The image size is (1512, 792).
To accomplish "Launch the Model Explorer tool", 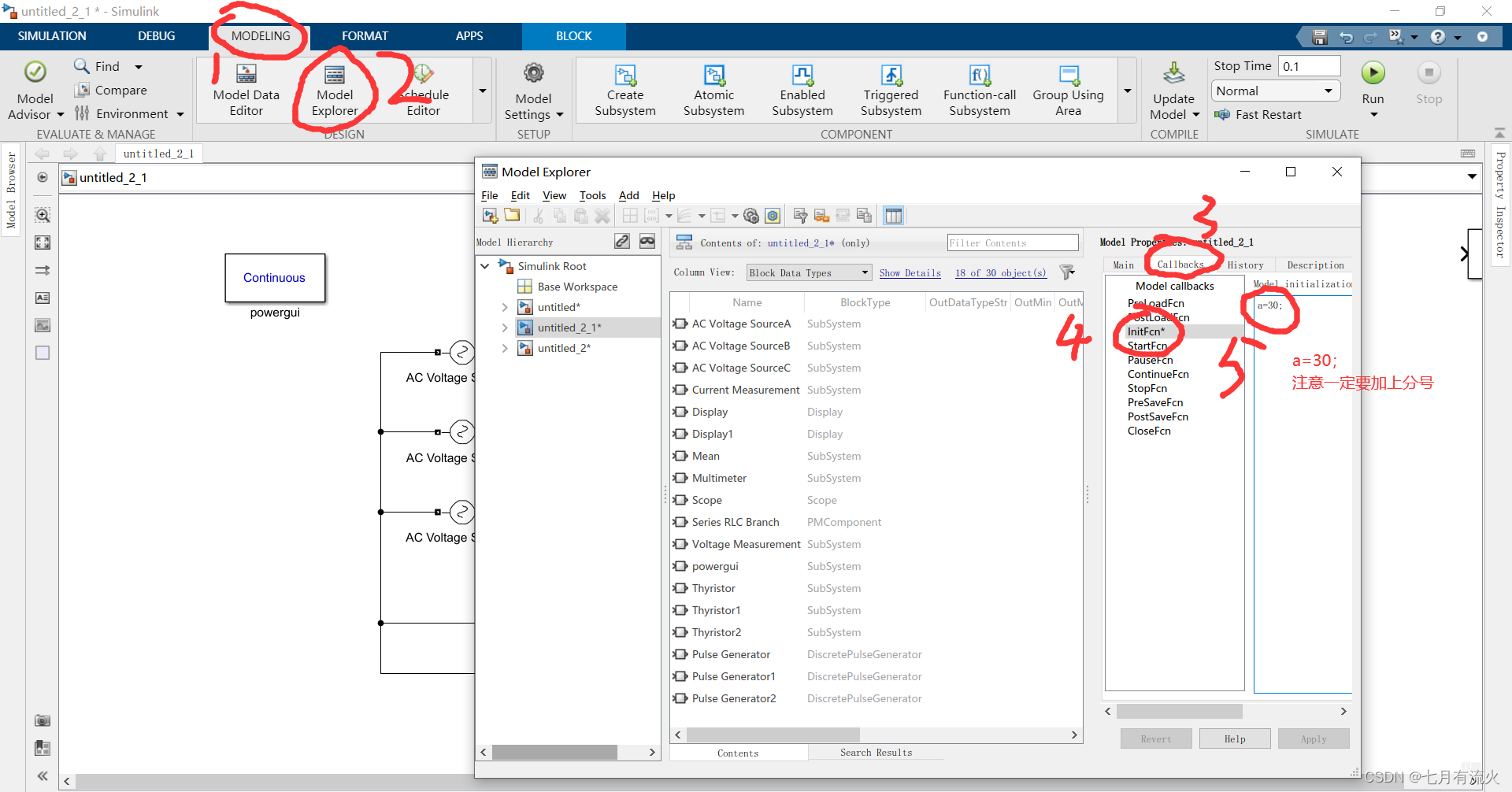I will (x=335, y=90).
